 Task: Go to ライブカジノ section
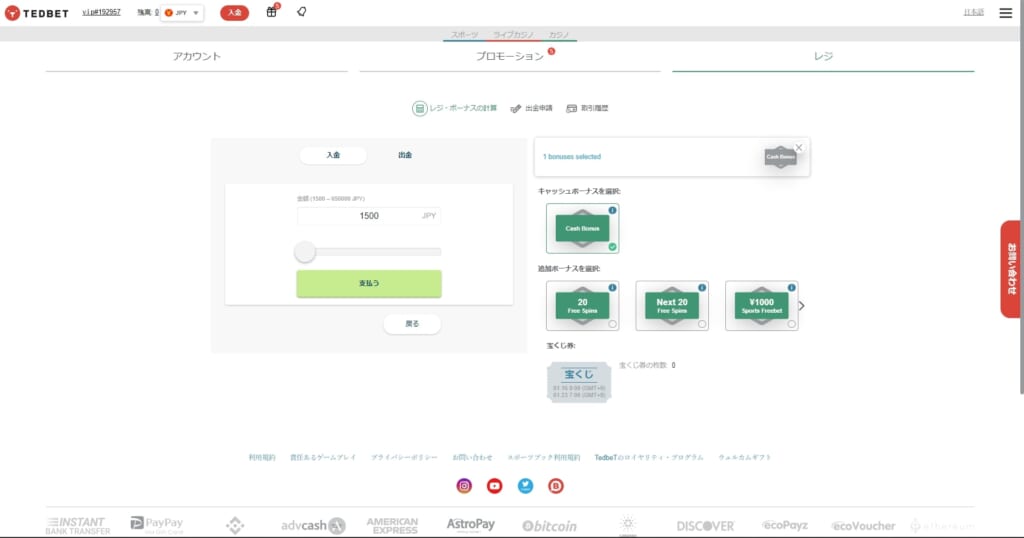513,35
